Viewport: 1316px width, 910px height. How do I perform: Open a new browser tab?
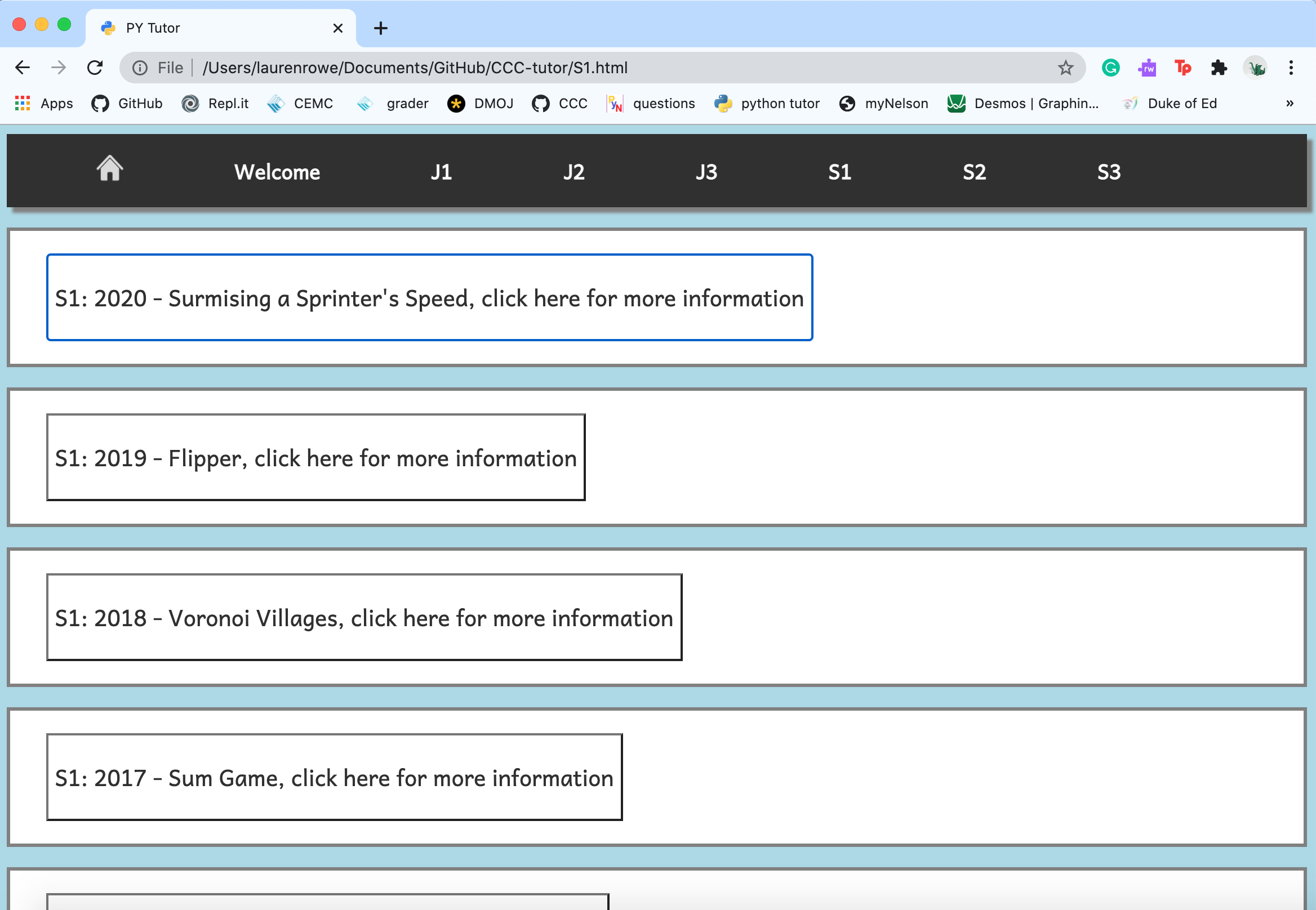tap(380, 28)
